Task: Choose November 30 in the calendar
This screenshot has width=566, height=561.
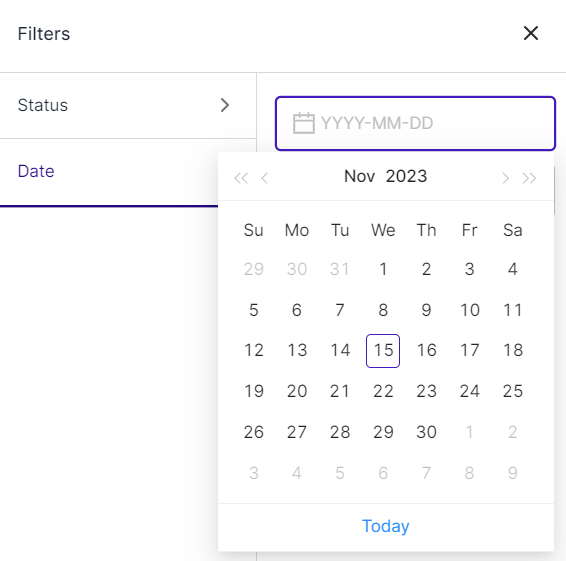Action: 426,432
